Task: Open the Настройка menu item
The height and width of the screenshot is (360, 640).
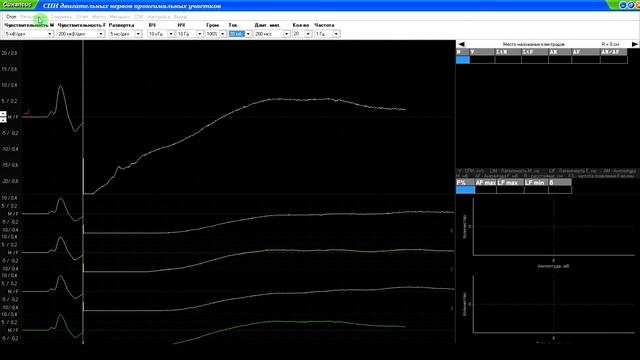Action: (158, 17)
